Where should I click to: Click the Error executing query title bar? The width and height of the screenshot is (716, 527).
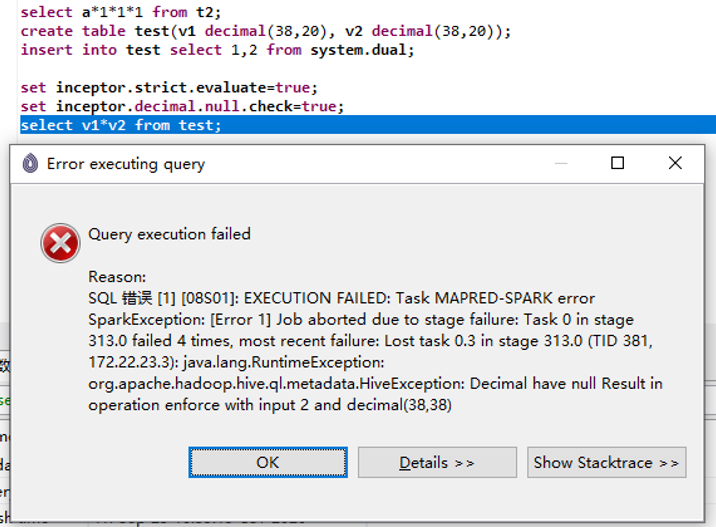click(x=300, y=164)
